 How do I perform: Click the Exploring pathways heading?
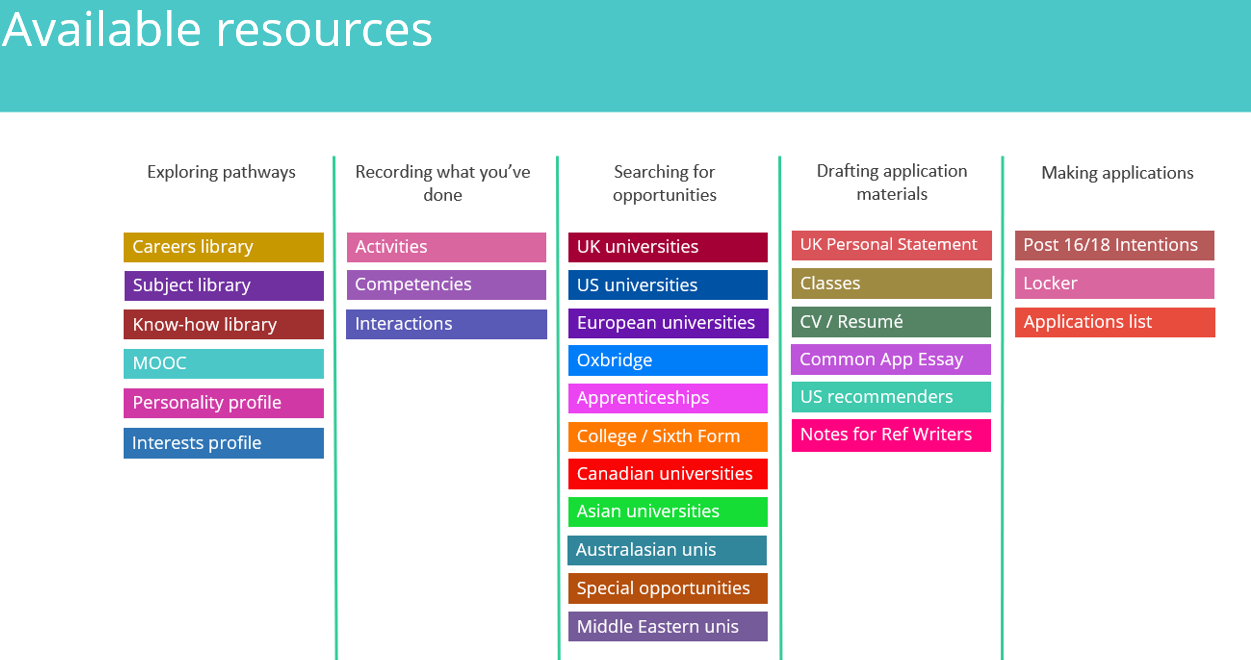(x=222, y=172)
